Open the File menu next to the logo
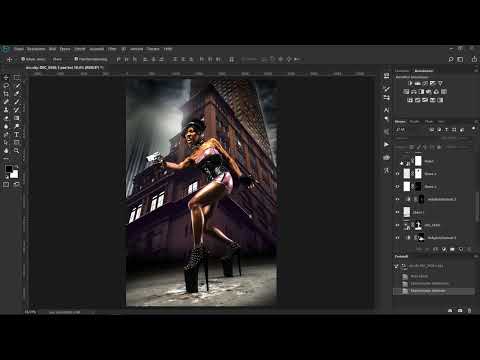Viewport: 480px width, 360px height. [x=19, y=49]
